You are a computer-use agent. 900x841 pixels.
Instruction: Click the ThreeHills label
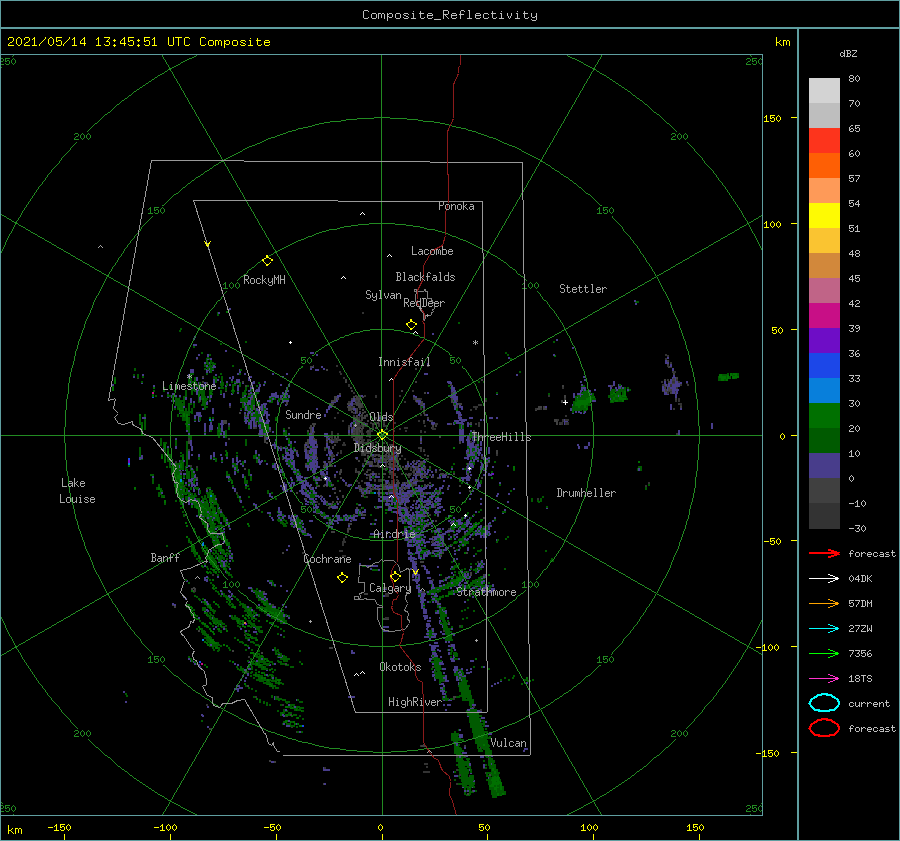[x=501, y=437]
